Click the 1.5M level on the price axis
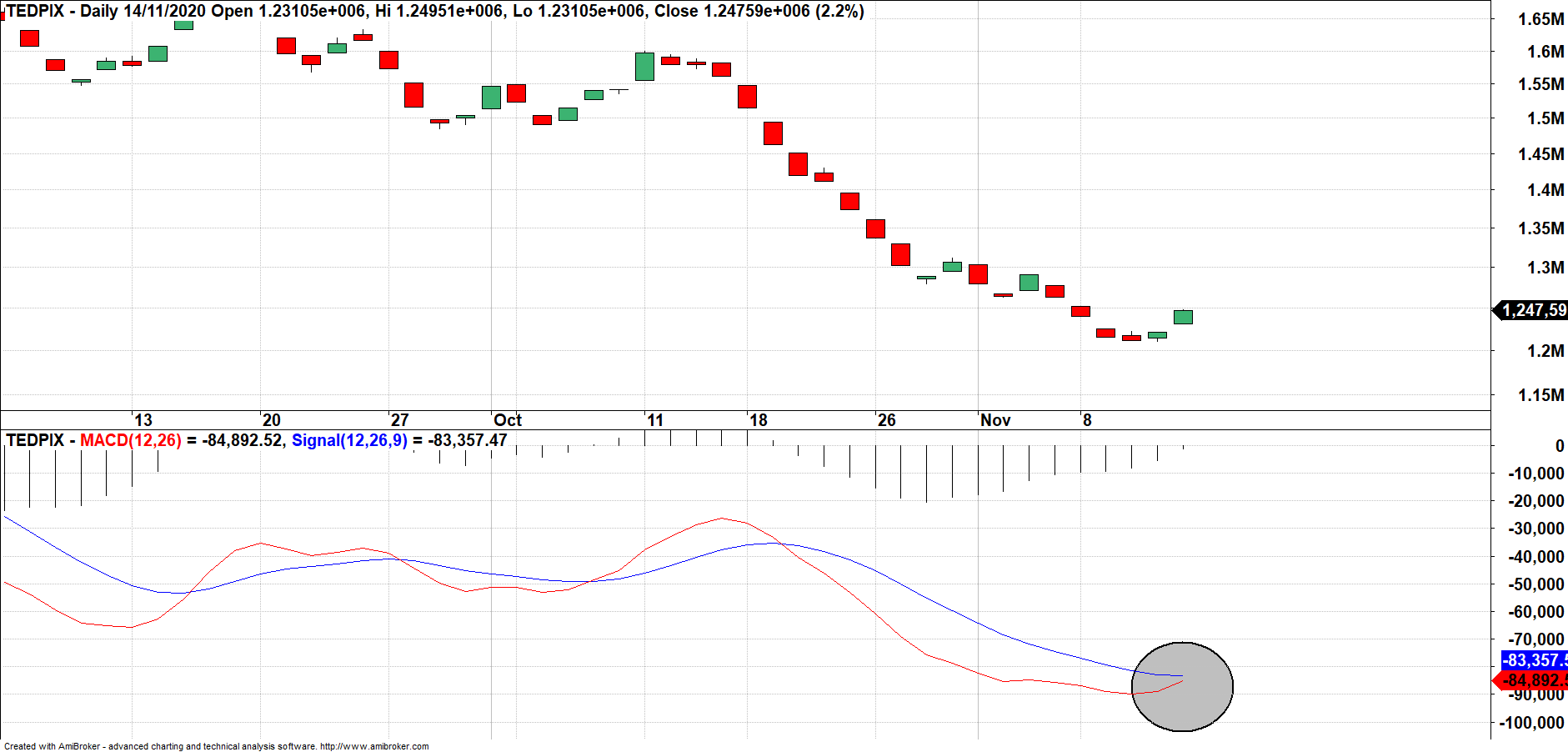 coord(1545,118)
